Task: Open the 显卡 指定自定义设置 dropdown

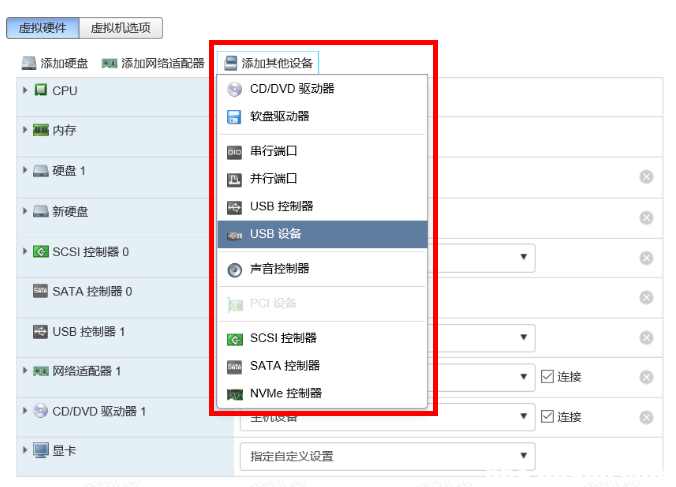Action: click(386, 457)
